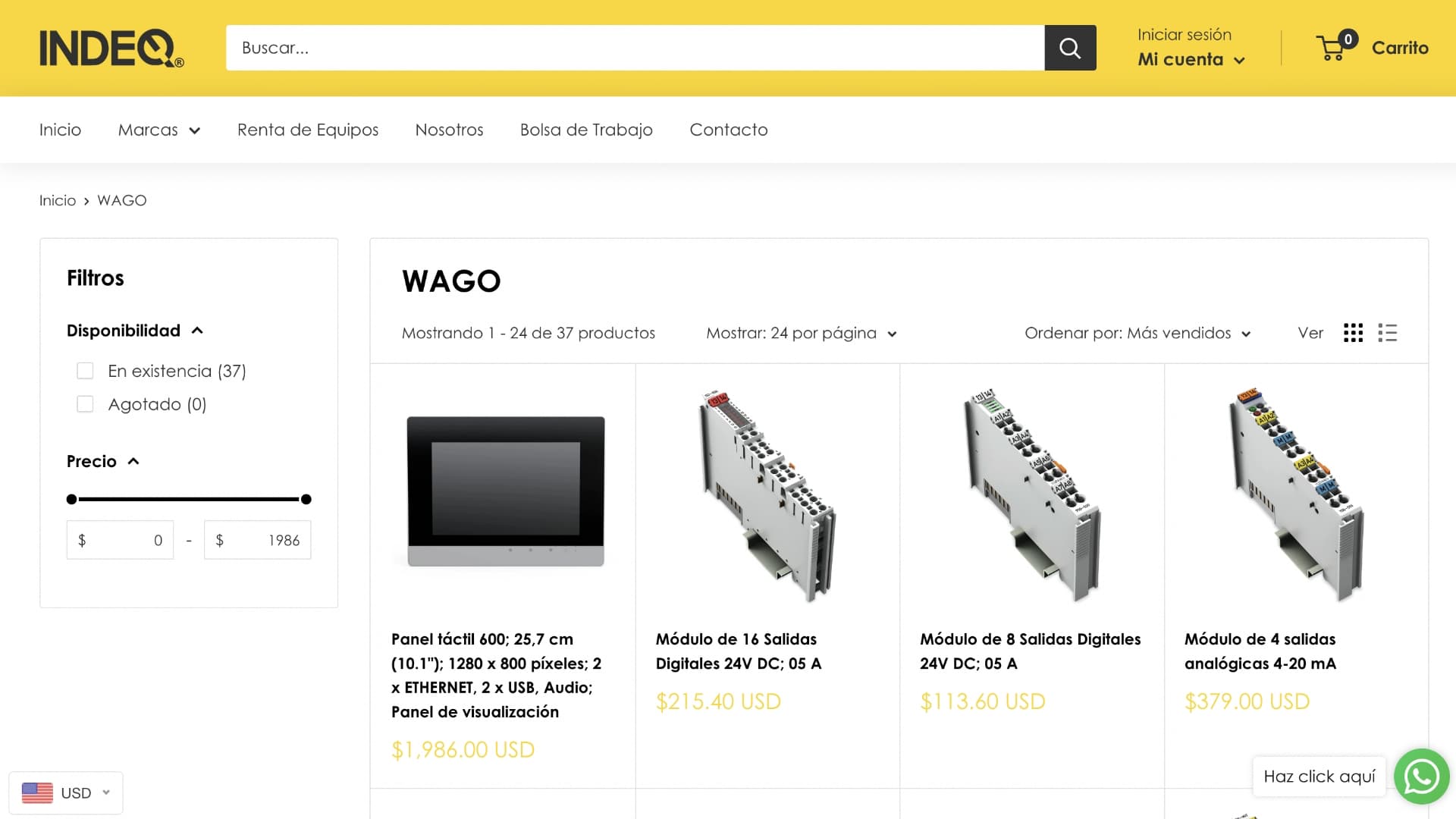Click 8 Salidas Digitales module image
The width and height of the screenshot is (1456, 819).
point(1031,496)
